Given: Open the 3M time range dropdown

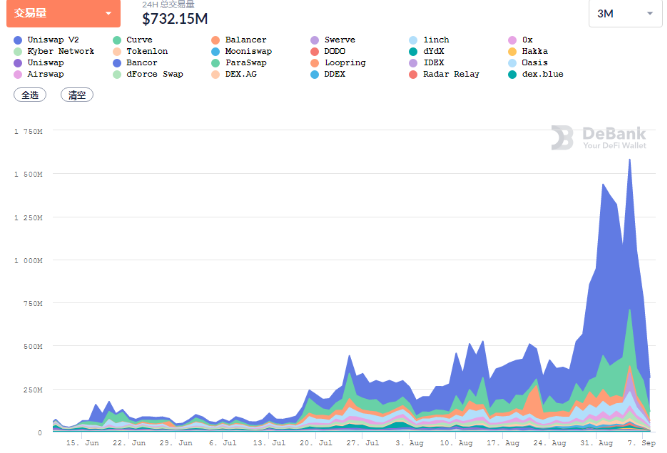Looking at the screenshot, I should (x=625, y=14).
